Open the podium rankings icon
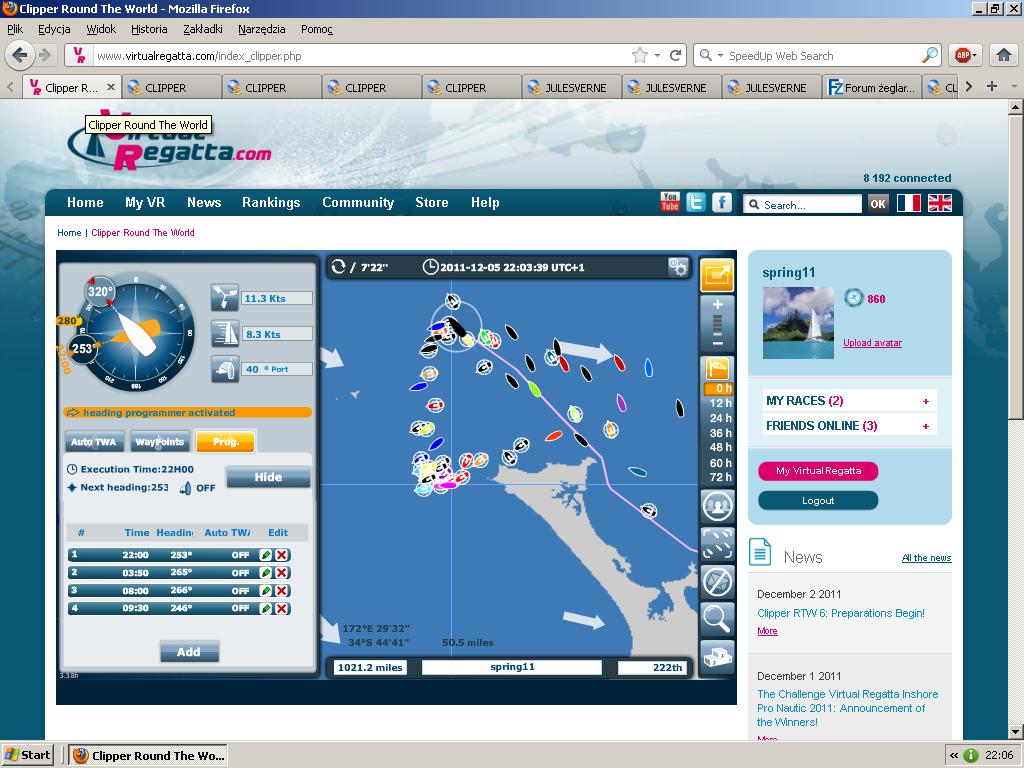1024x768 pixels. (x=717, y=657)
